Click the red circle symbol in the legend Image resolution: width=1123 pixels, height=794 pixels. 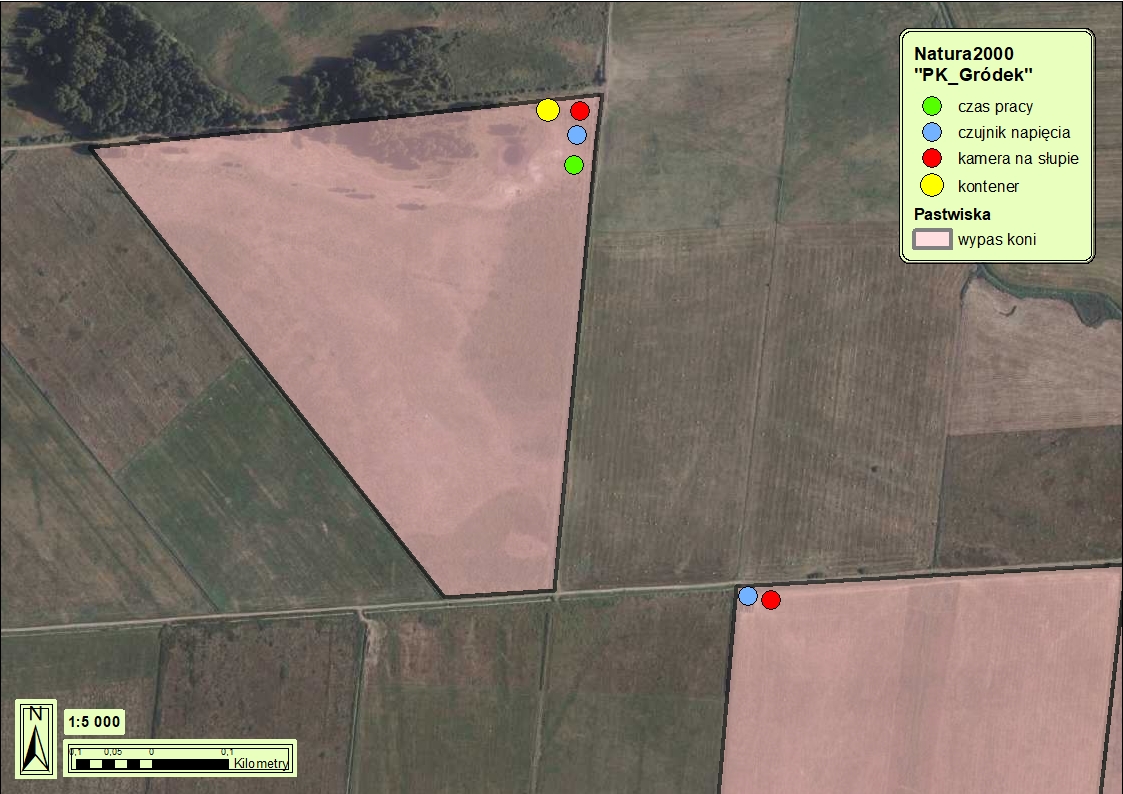pyautogui.click(x=931, y=158)
